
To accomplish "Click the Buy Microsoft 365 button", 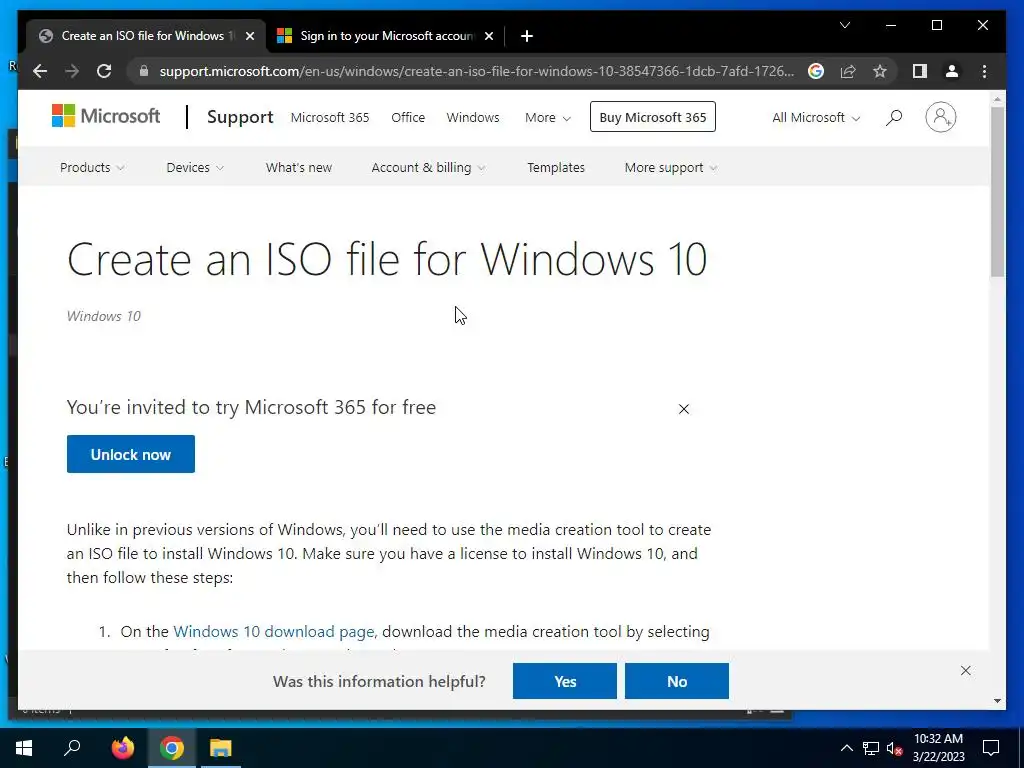I will coord(652,117).
